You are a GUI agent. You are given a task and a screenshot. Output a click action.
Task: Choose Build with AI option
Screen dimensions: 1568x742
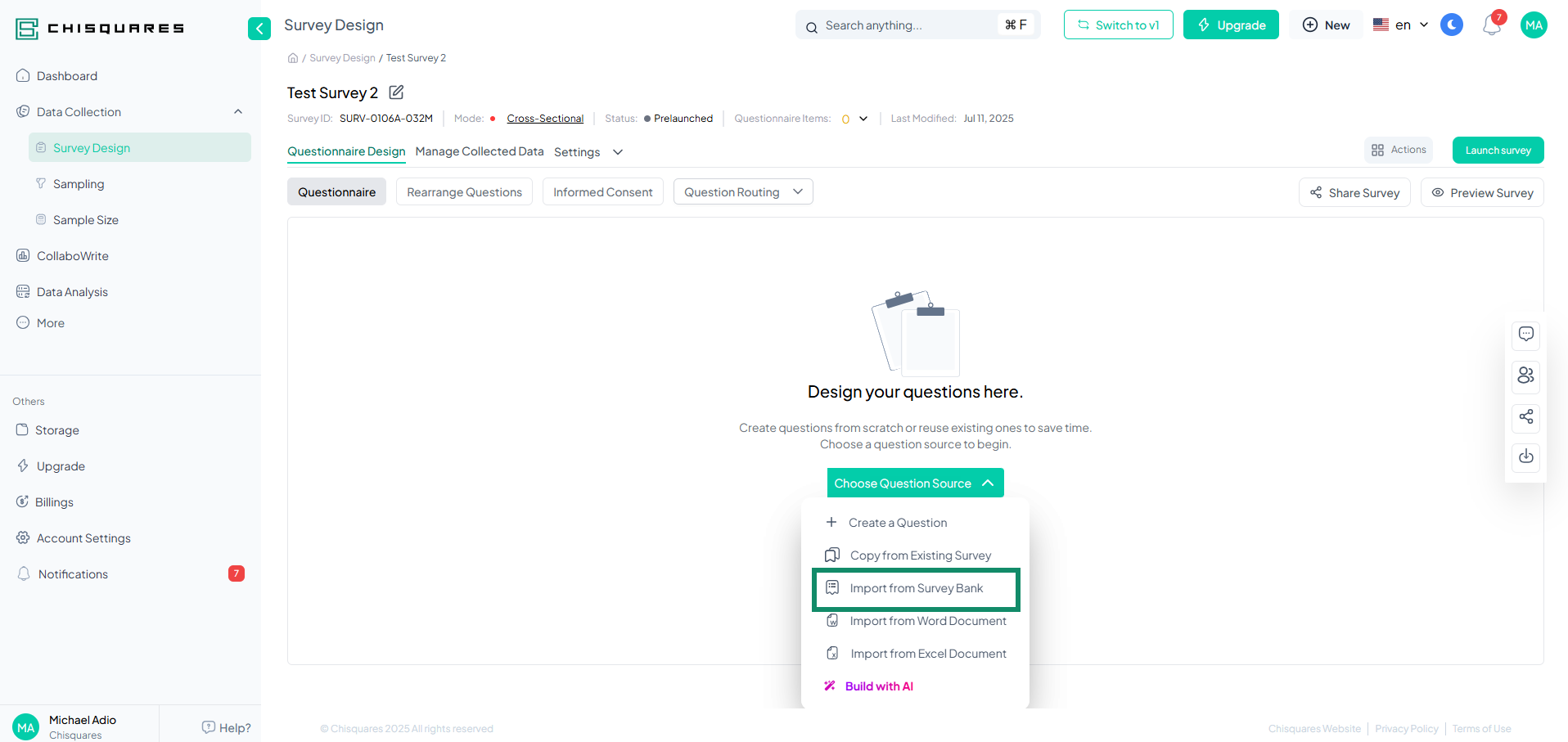(878, 686)
